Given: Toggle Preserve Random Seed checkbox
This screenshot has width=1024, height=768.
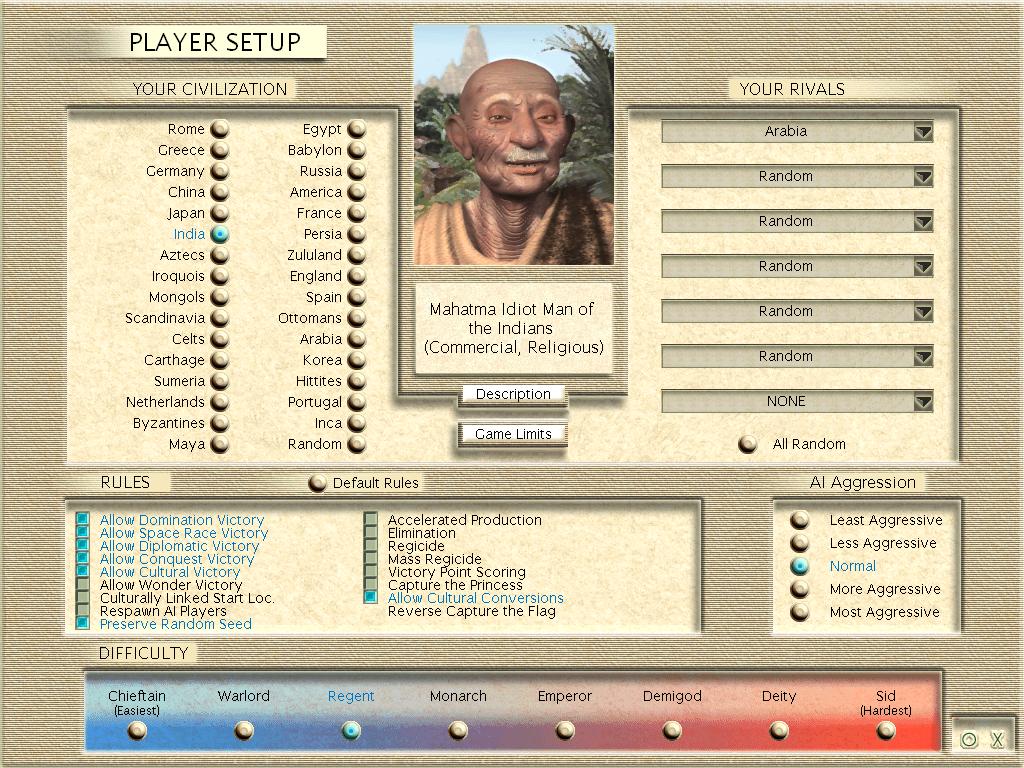Looking at the screenshot, I should 82,624.
